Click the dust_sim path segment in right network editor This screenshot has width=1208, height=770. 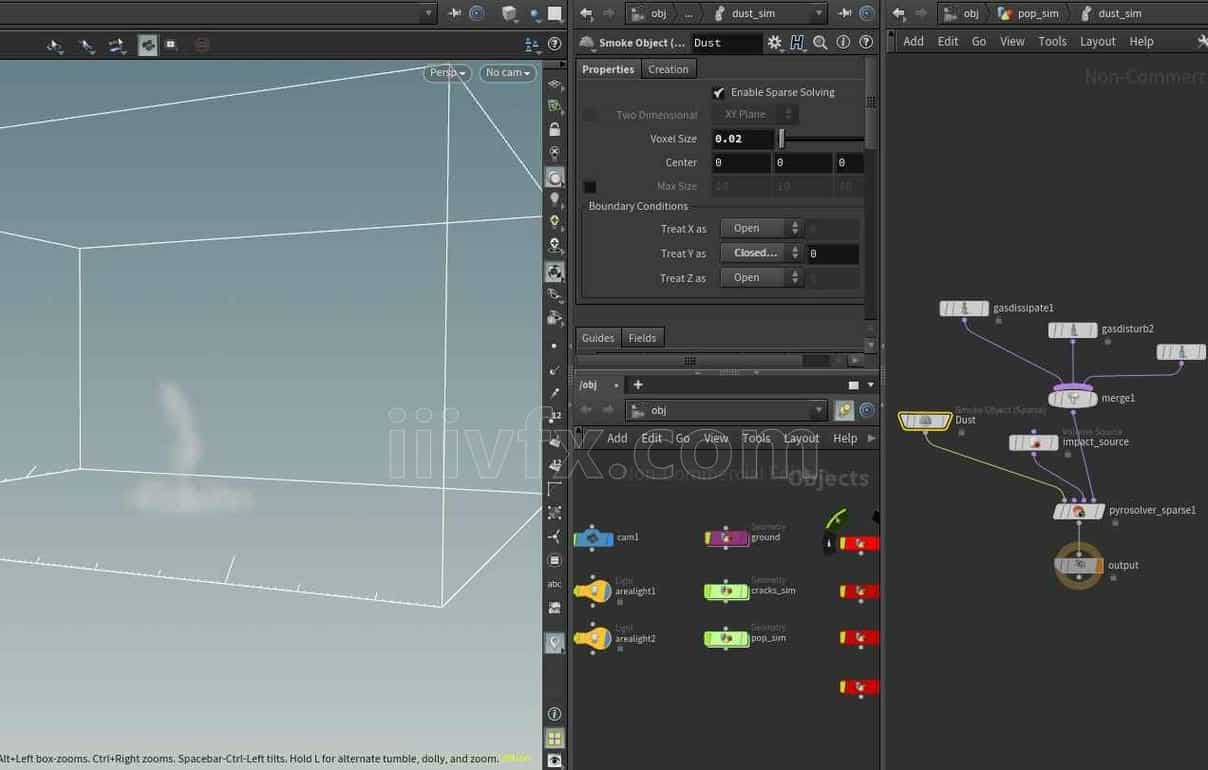click(x=1112, y=13)
